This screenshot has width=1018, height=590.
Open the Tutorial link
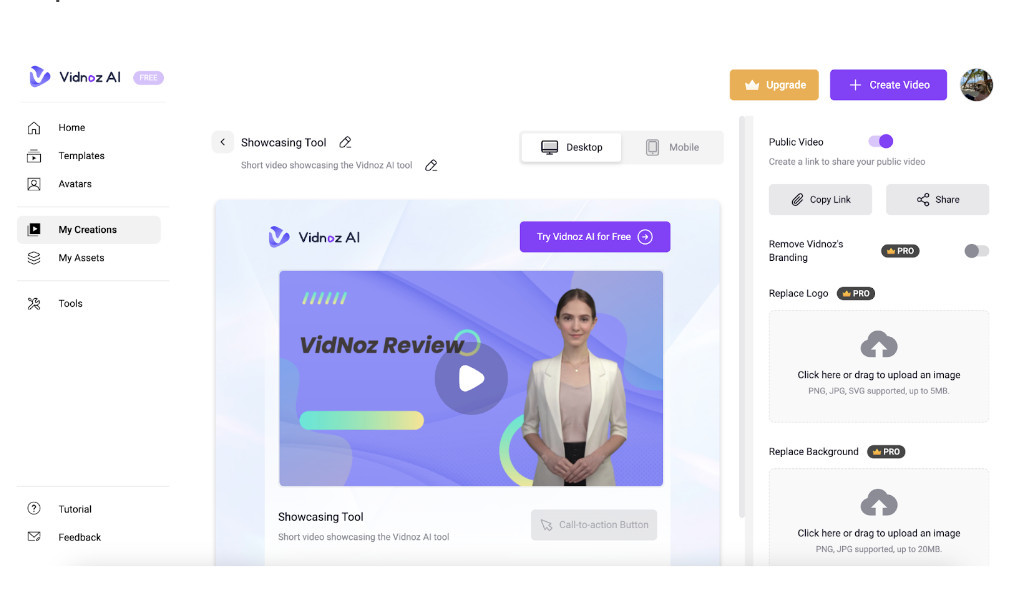coord(75,510)
